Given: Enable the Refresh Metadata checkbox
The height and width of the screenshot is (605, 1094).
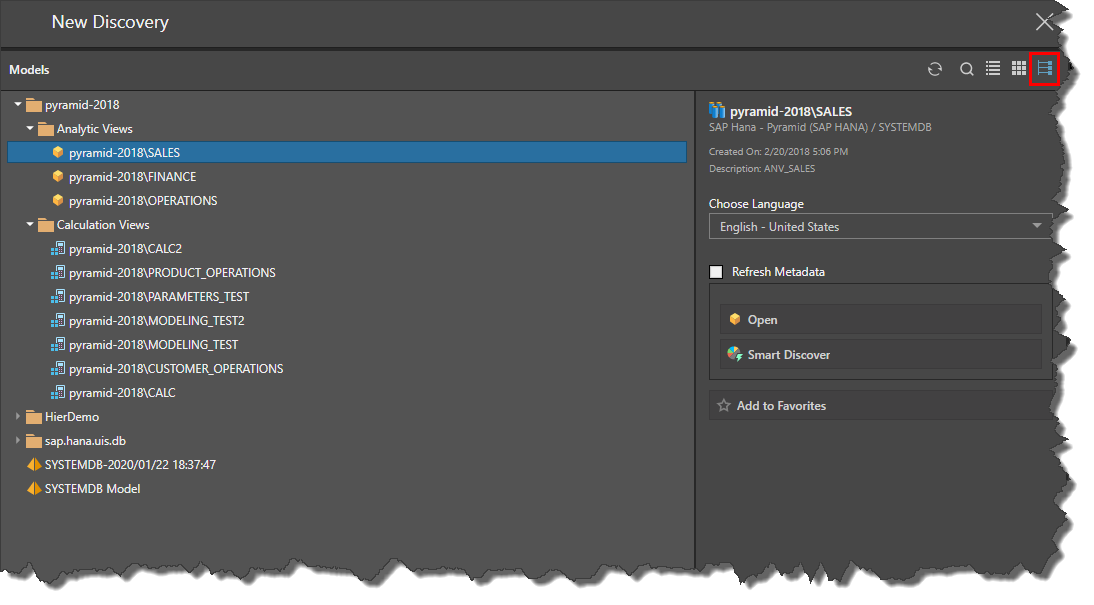Looking at the screenshot, I should 716,272.
